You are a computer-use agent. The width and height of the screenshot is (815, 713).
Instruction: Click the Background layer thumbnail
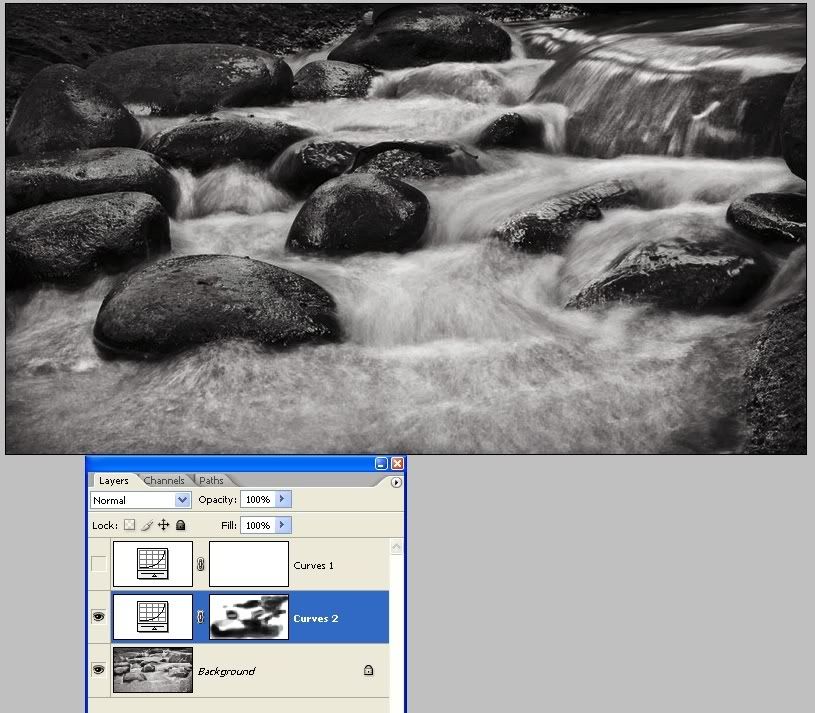[x=153, y=670]
